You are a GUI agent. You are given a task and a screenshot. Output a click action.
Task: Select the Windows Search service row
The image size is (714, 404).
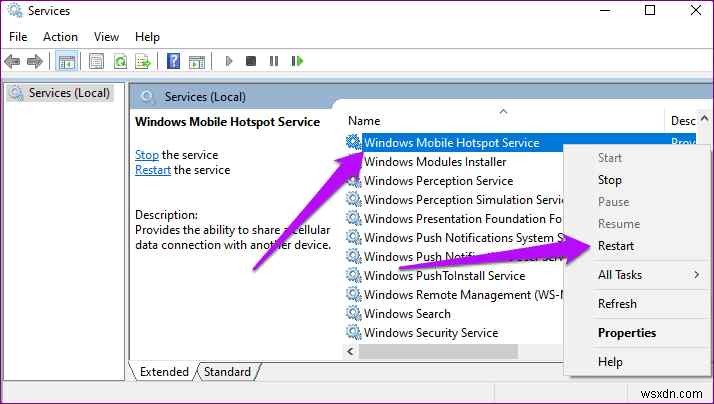click(x=407, y=314)
